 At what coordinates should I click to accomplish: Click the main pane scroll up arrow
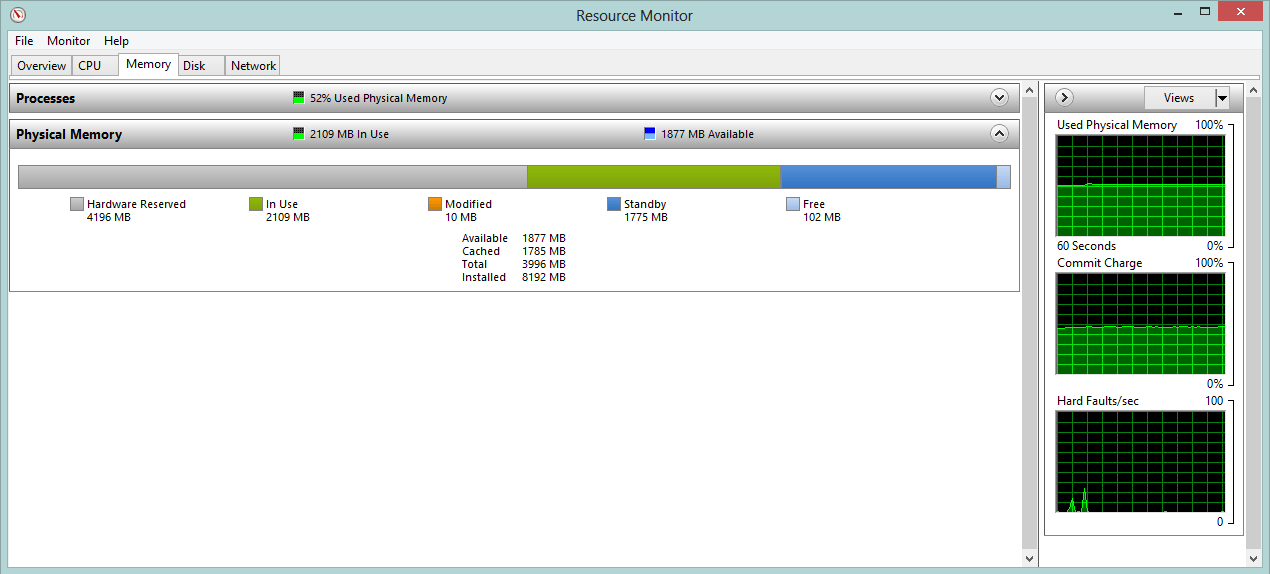1030,92
